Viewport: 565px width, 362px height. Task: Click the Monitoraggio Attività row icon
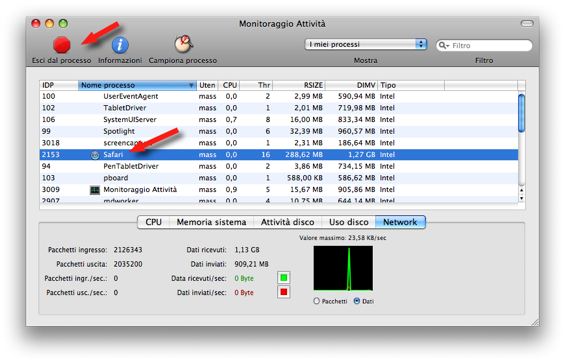click(95, 190)
